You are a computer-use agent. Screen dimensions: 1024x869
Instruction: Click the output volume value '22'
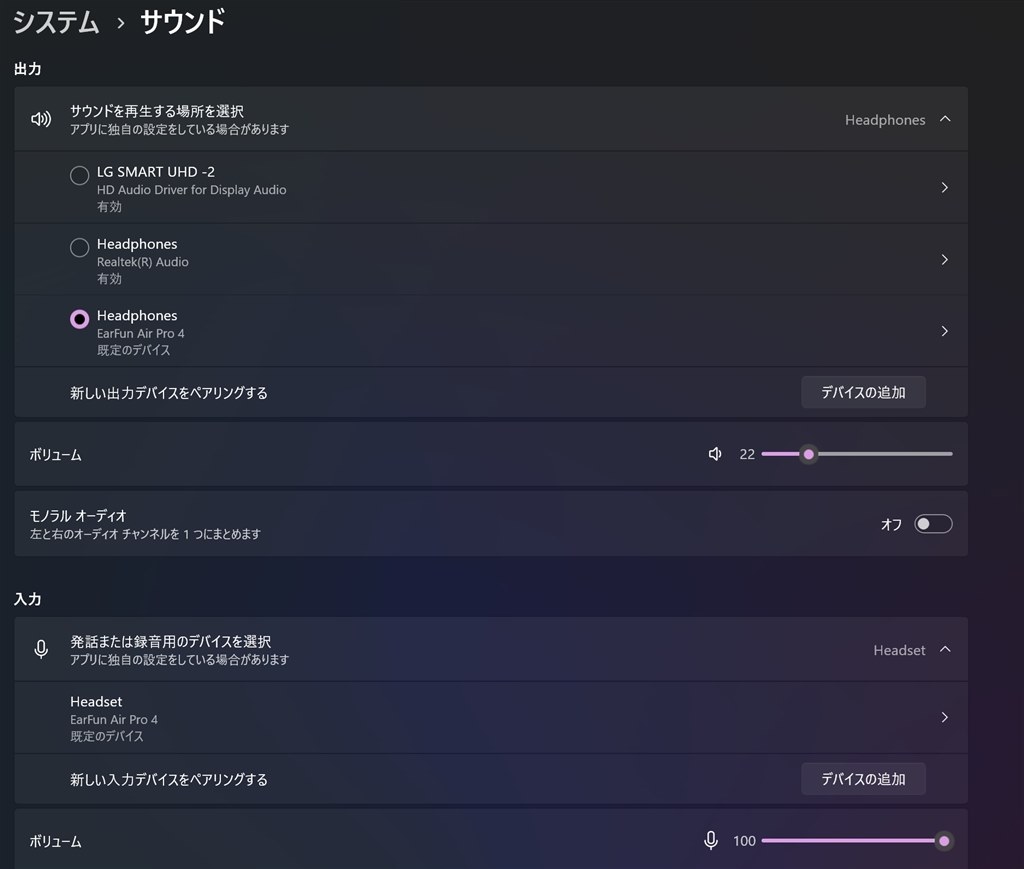point(747,454)
